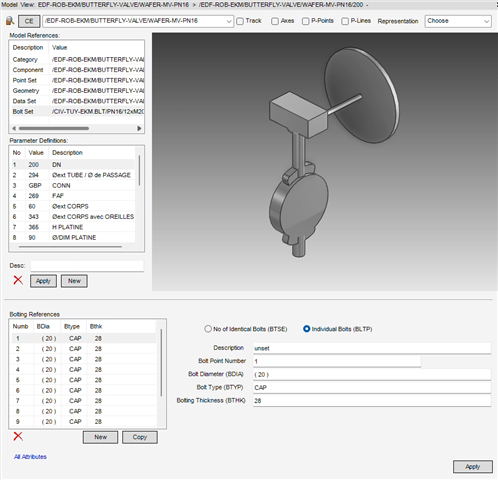The width and height of the screenshot is (498, 480).
Task: Select the Bolt Set row in Model References
Action: [77, 112]
